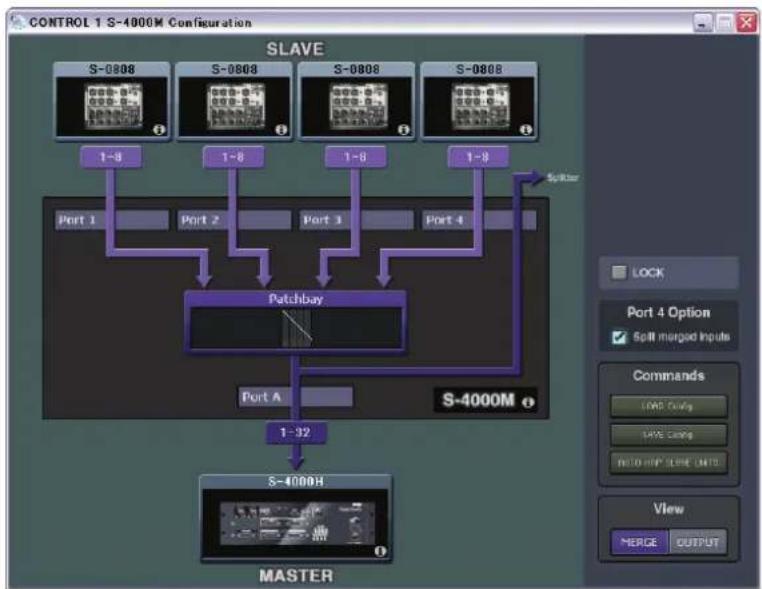Click the 1-32 channel label below Port A
The height and width of the screenshot is (589, 762).
pos(295,432)
